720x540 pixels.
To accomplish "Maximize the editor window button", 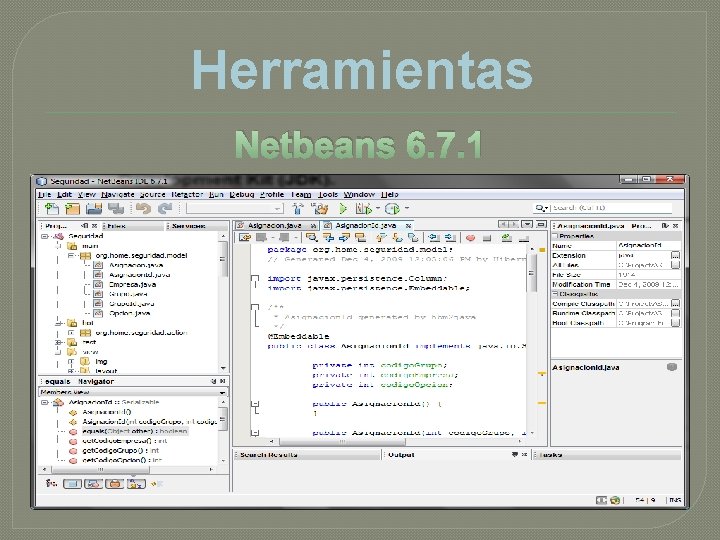I will pyautogui.click(x=541, y=225).
